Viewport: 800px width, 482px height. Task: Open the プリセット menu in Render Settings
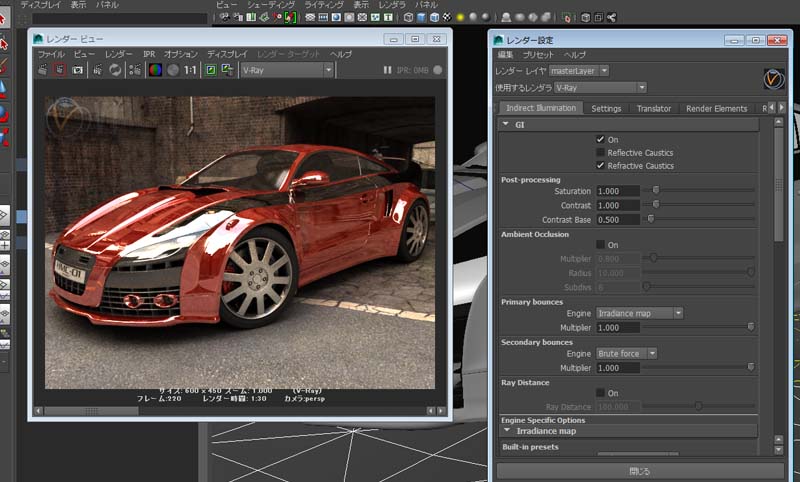click(x=538, y=55)
